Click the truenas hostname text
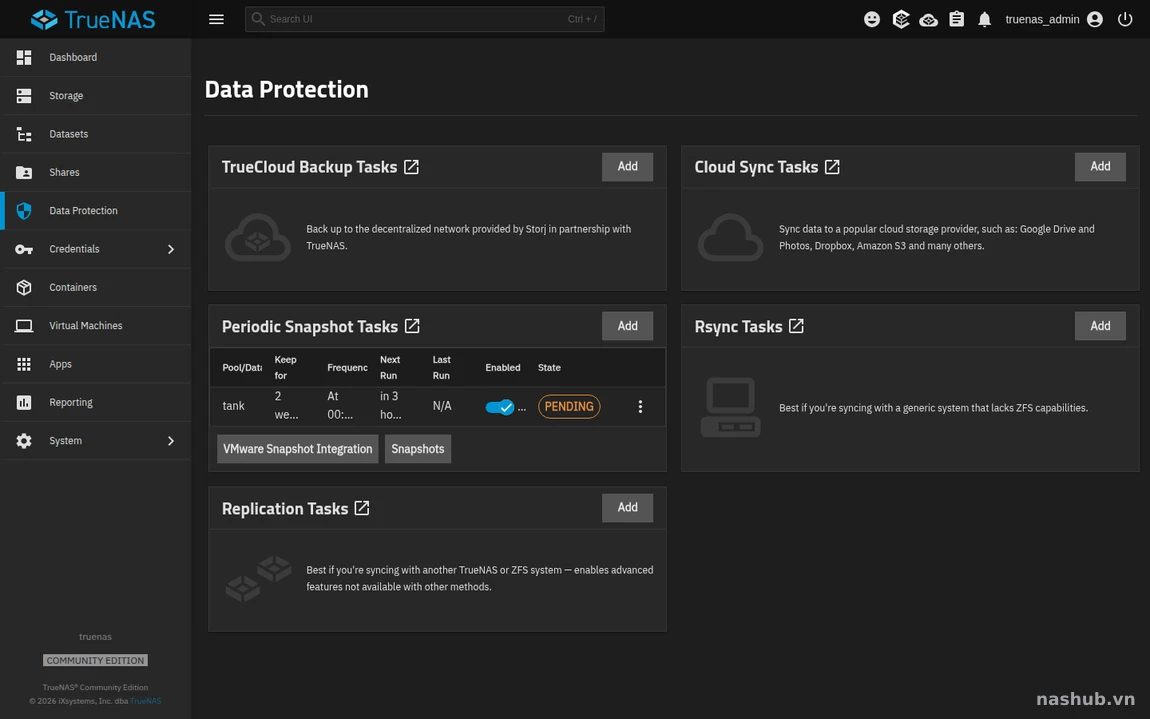1150x719 pixels. [x=95, y=637]
